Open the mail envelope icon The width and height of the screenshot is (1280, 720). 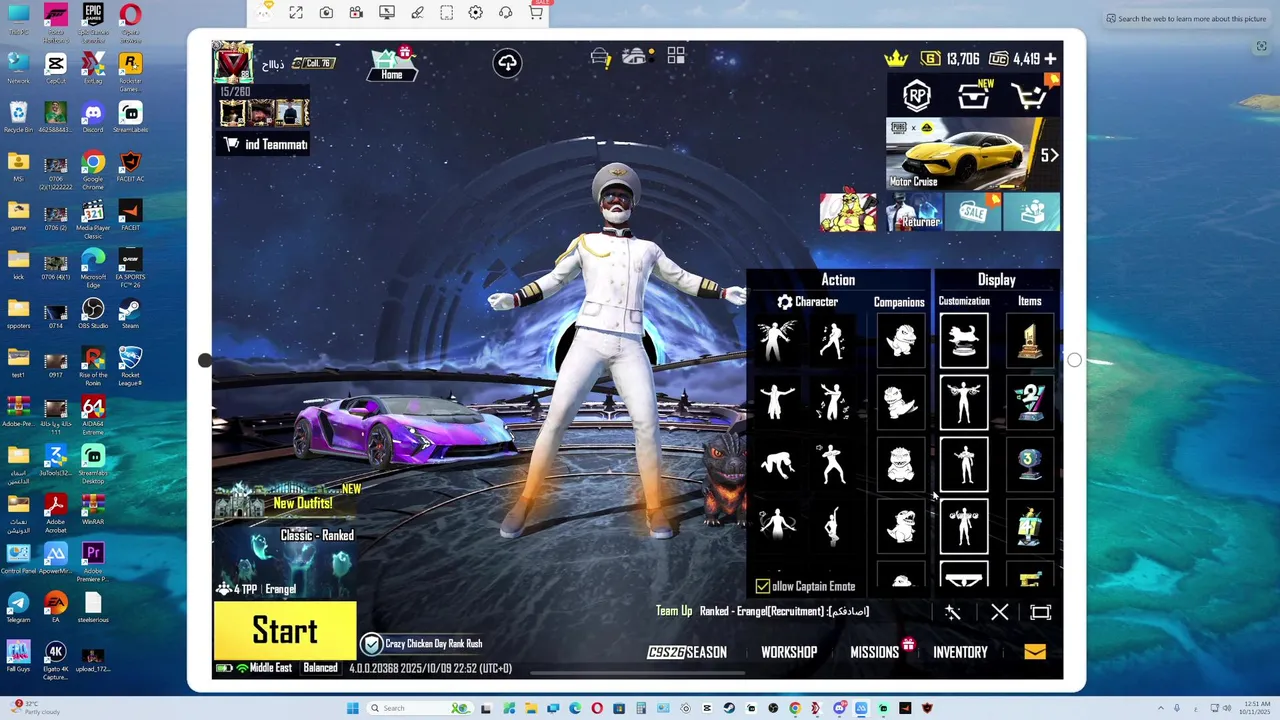coord(1035,652)
